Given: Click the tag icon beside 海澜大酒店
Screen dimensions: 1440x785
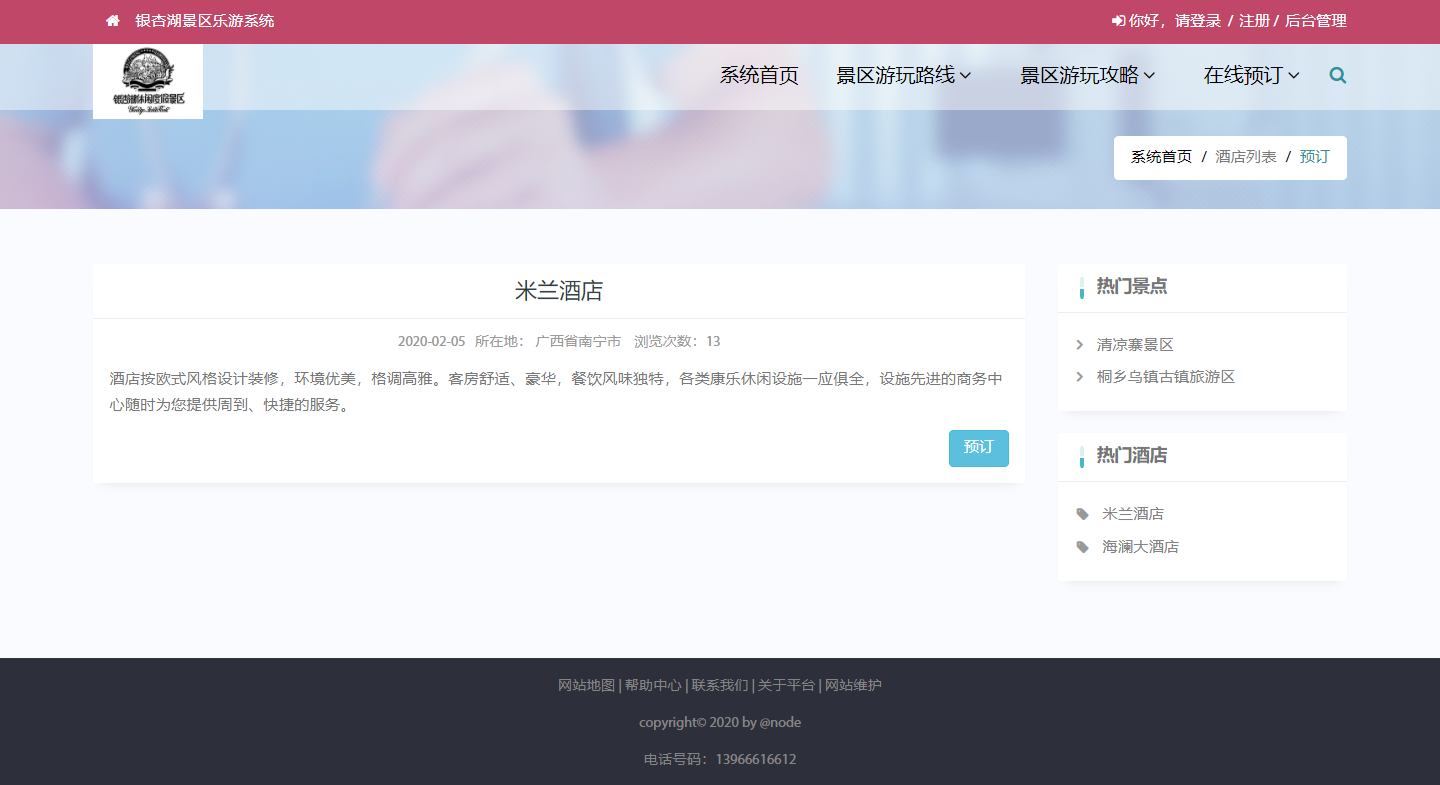Looking at the screenshot, I should [1082, 547].
